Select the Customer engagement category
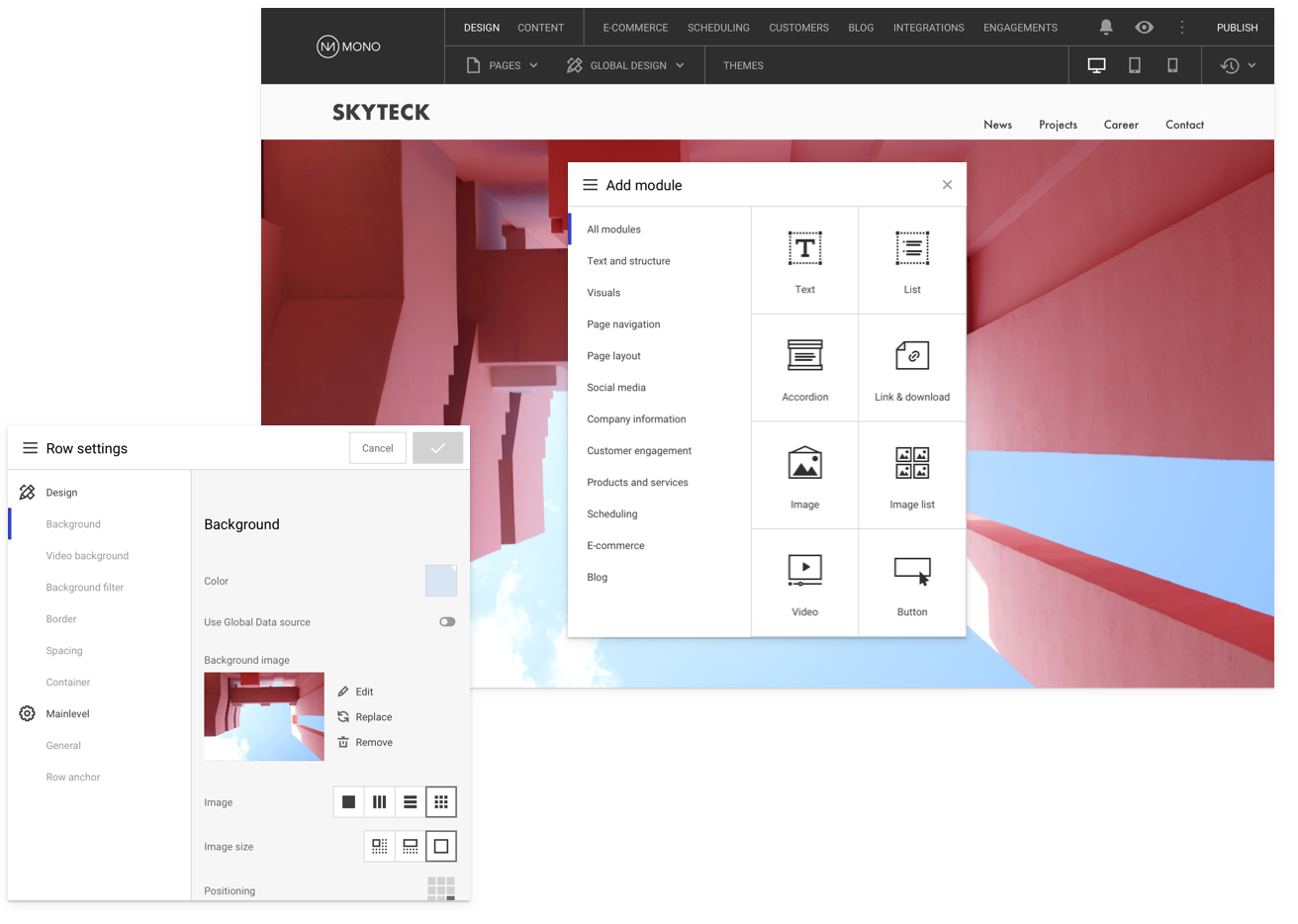1298x924 pixels. (x=639, y=451)
